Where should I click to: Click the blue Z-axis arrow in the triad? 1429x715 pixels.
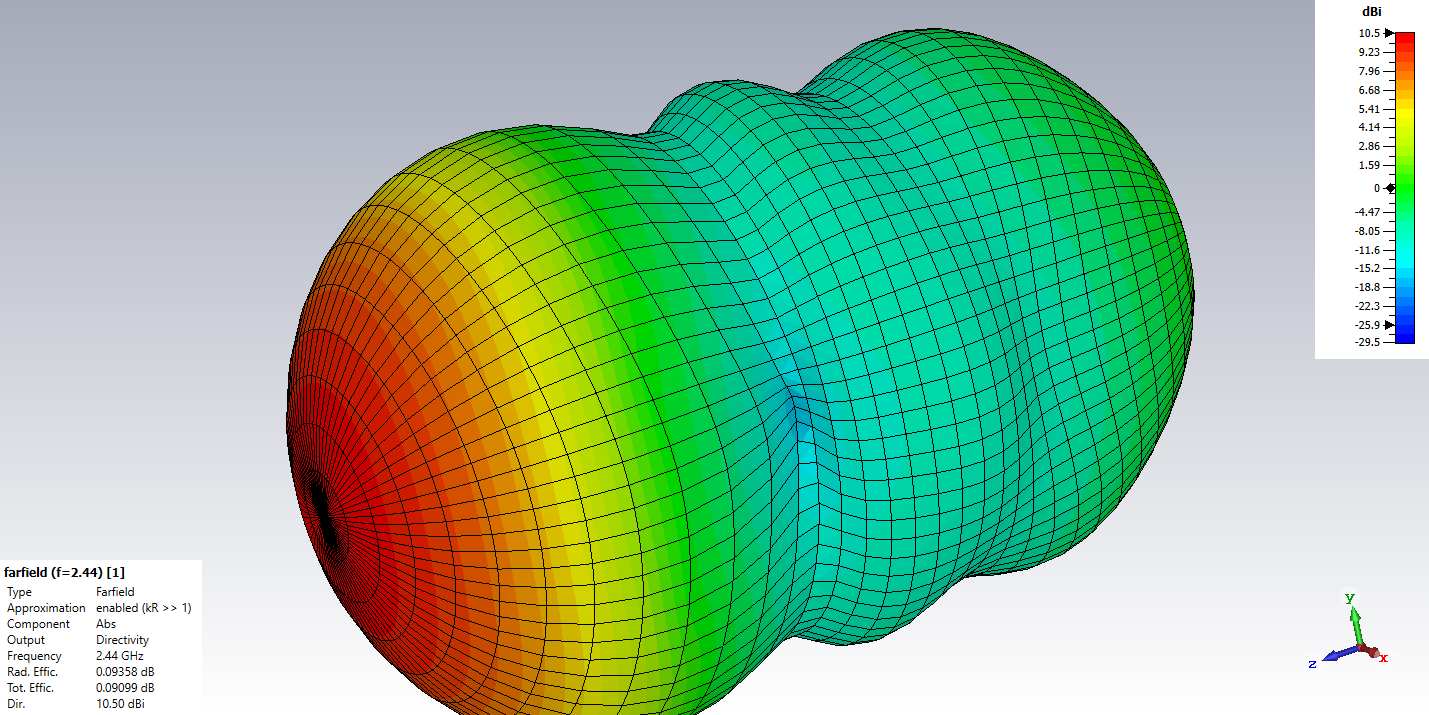[x=1334, y=657]
